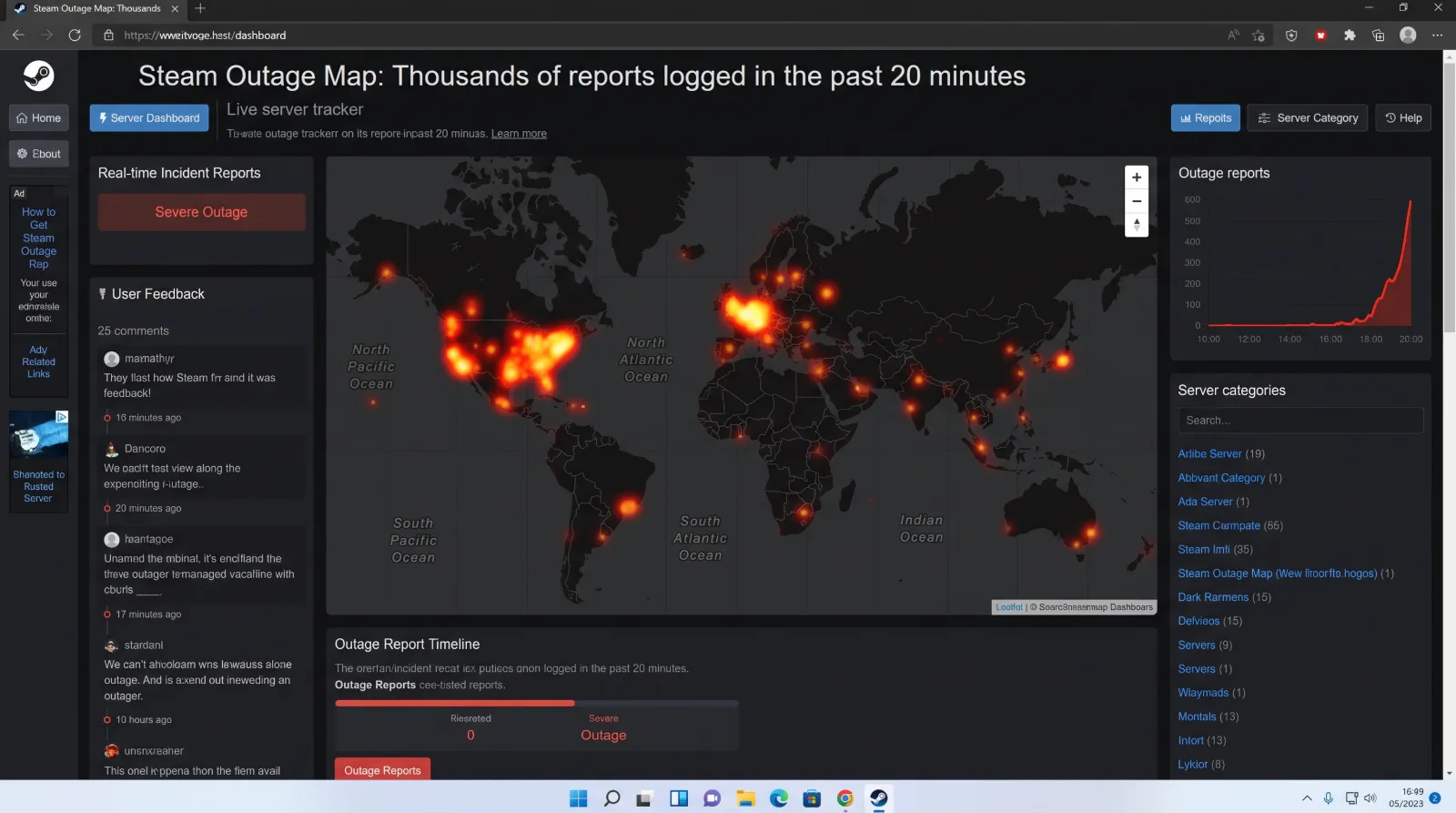Open Dark Rarmens category
The image size is (1456, 813).
tap(1213, 597)
